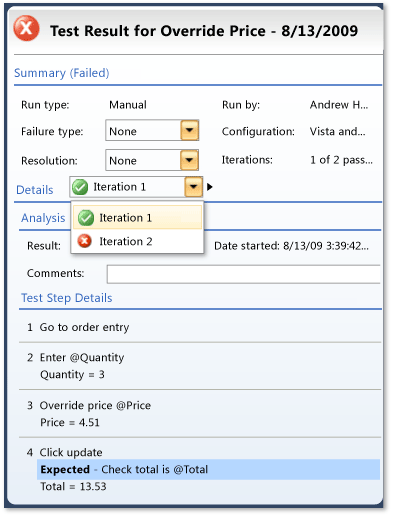
Task: Open the Failure type dropdown arrow
Action: point(190,130)
